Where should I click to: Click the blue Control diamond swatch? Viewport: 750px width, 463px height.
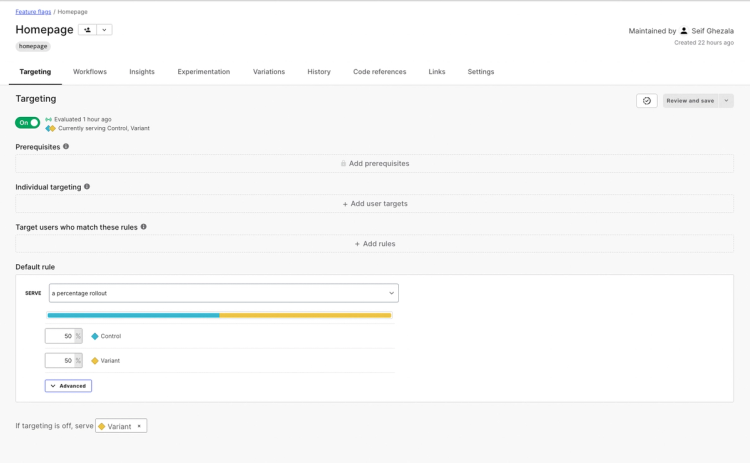[95, 336]
